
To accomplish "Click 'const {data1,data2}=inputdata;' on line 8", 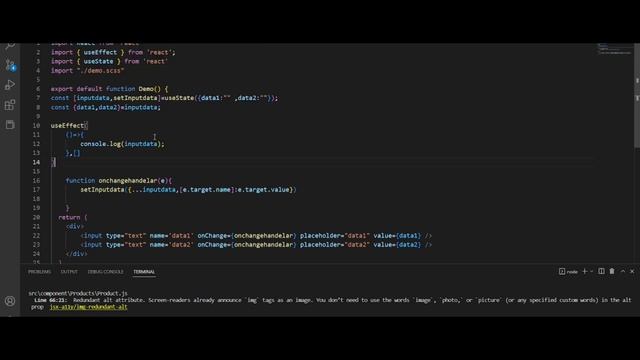I will tap(106, 107).
